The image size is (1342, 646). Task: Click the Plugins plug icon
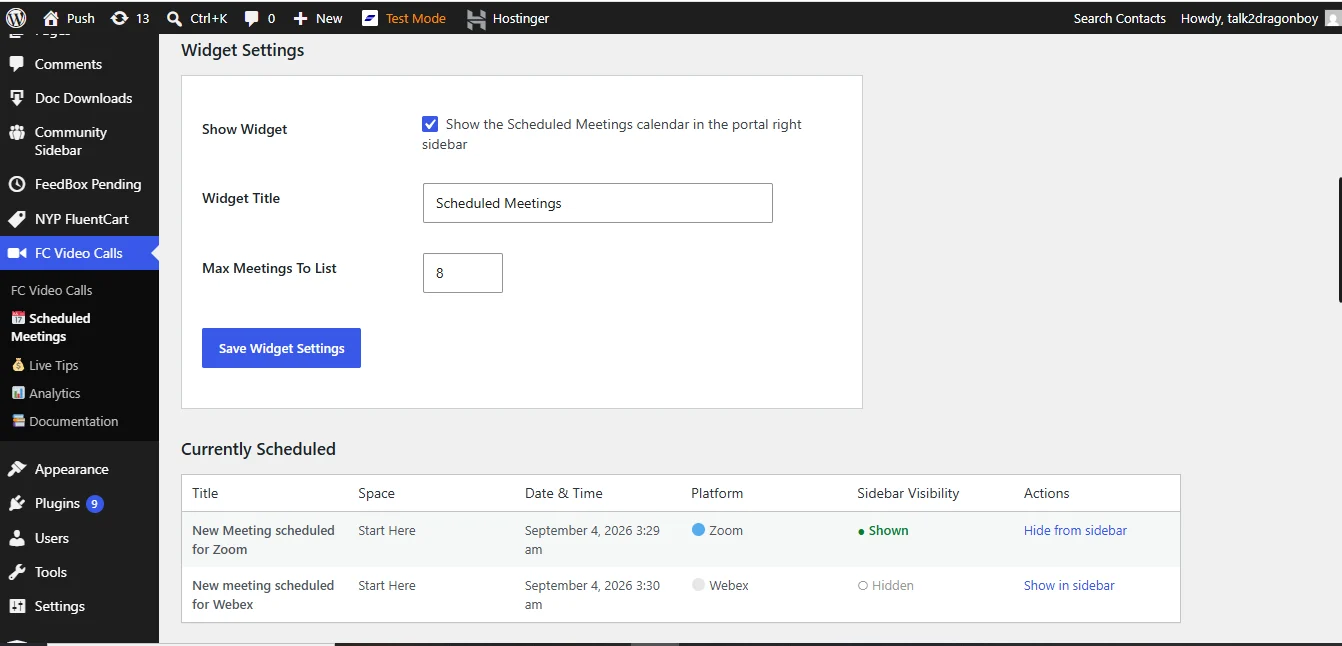pos(16,503)
